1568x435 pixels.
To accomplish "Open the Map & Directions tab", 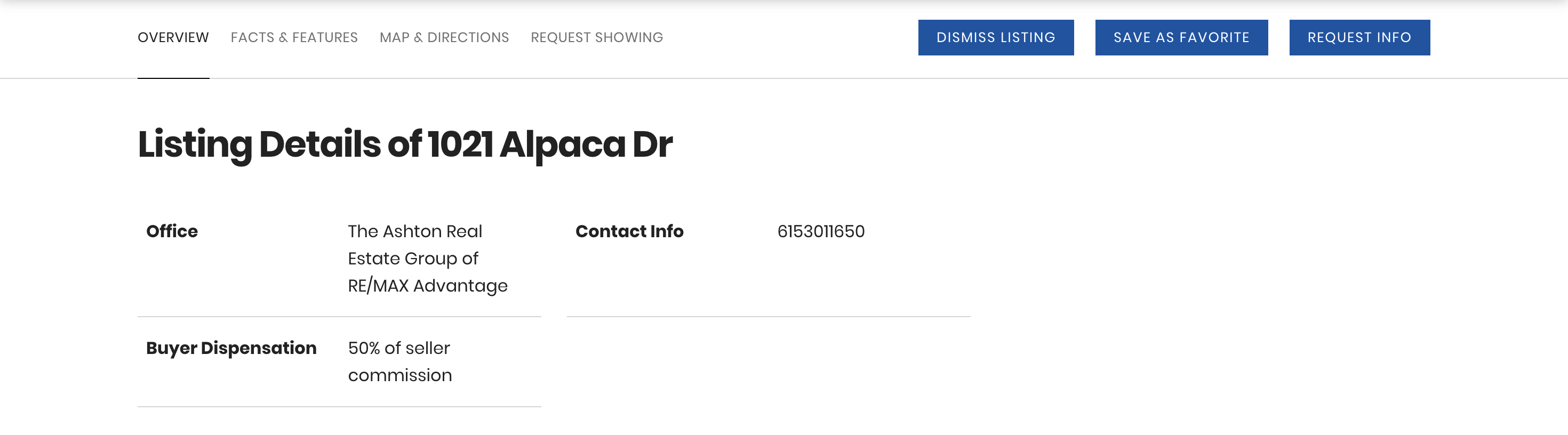I will pos(444,38).
